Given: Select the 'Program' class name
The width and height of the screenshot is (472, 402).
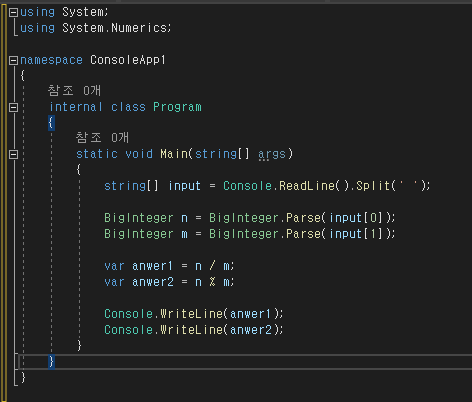Looking at the screenshot, I should pyautogui.click(x=177, y=107).
